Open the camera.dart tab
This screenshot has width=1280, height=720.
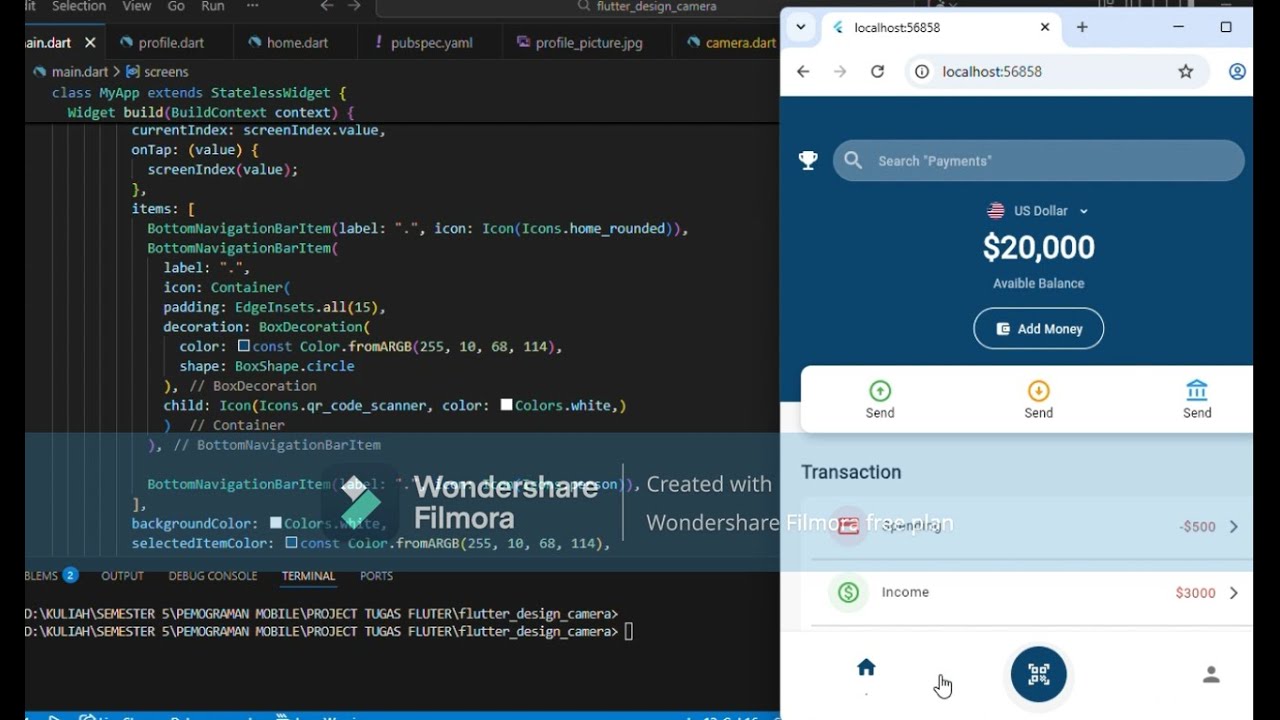tap(731, 43)
